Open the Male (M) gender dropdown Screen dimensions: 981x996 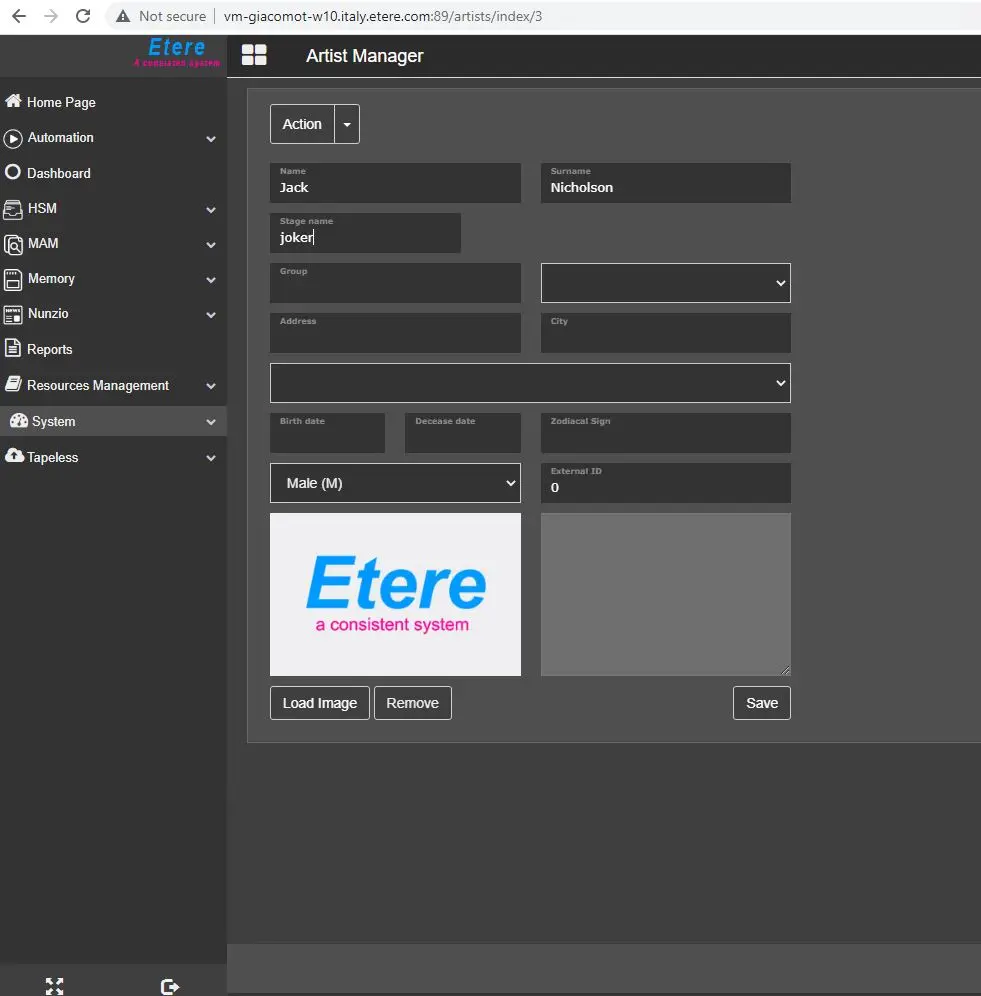(395, 483)
